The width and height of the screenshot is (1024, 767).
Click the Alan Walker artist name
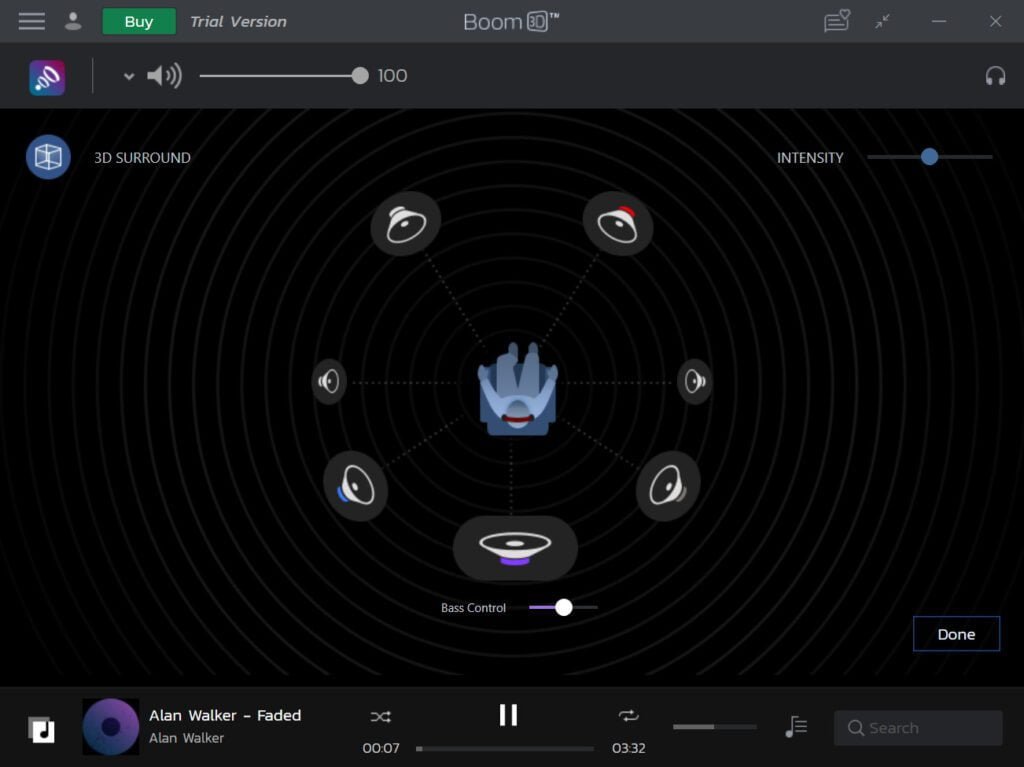point(186,738)
